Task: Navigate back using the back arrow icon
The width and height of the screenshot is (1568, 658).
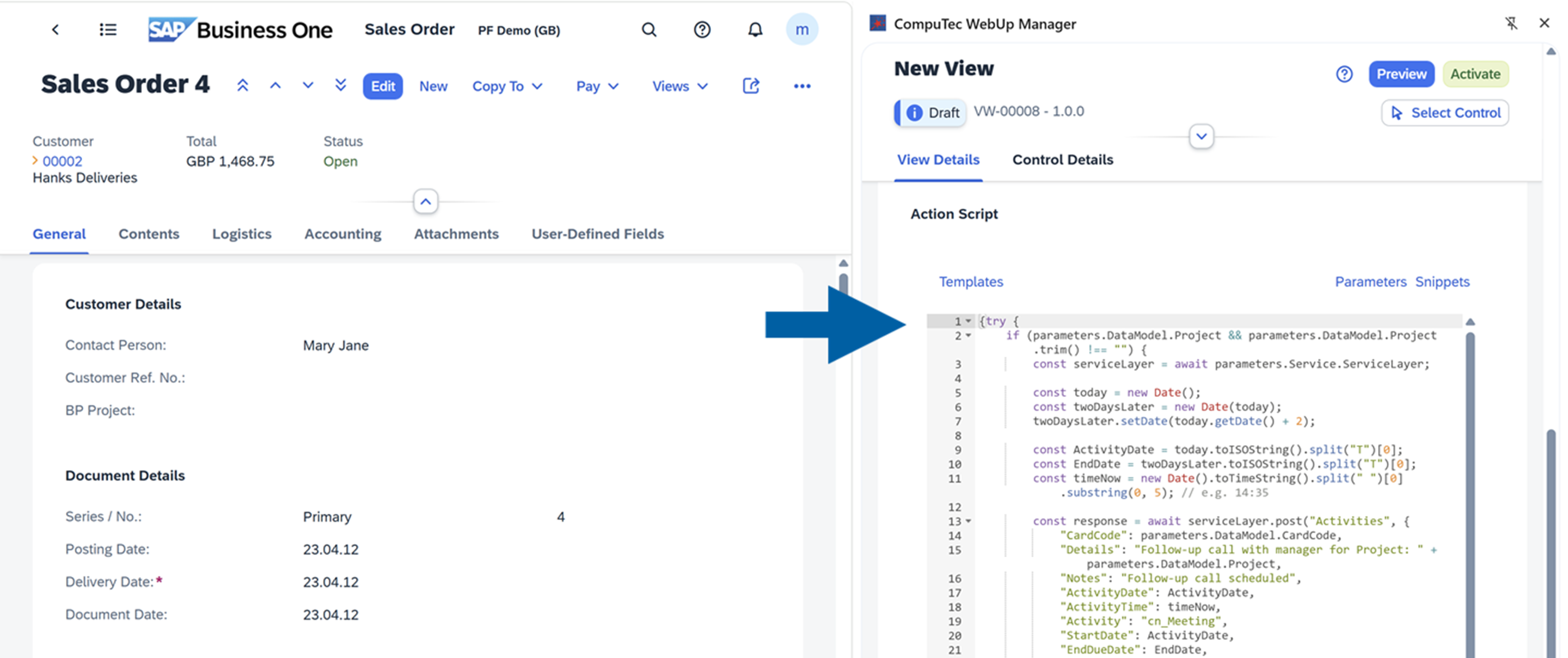Action: [56, 29]
